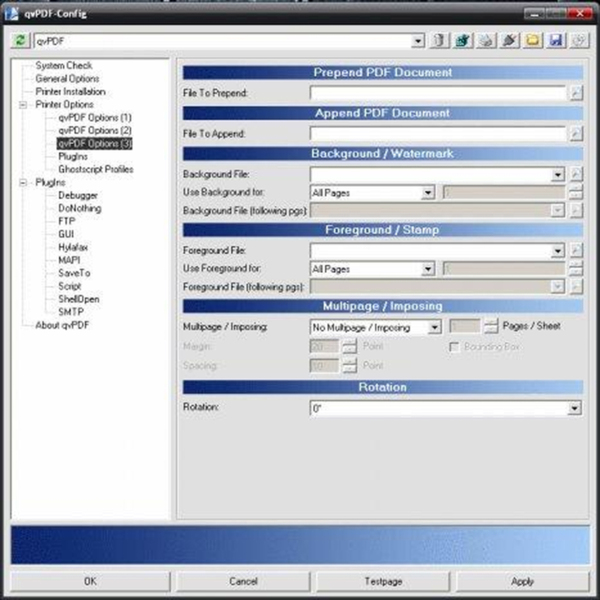
Task: Select the Script plugin
Action: (70, 286)
